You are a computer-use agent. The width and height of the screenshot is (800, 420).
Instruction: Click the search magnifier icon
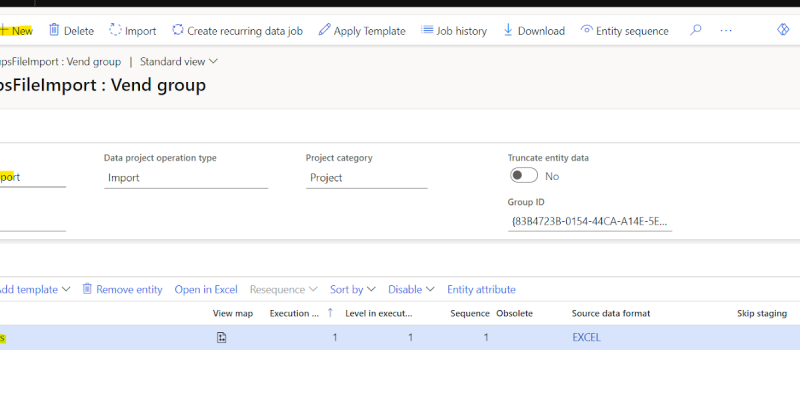[x=696, y=31]
